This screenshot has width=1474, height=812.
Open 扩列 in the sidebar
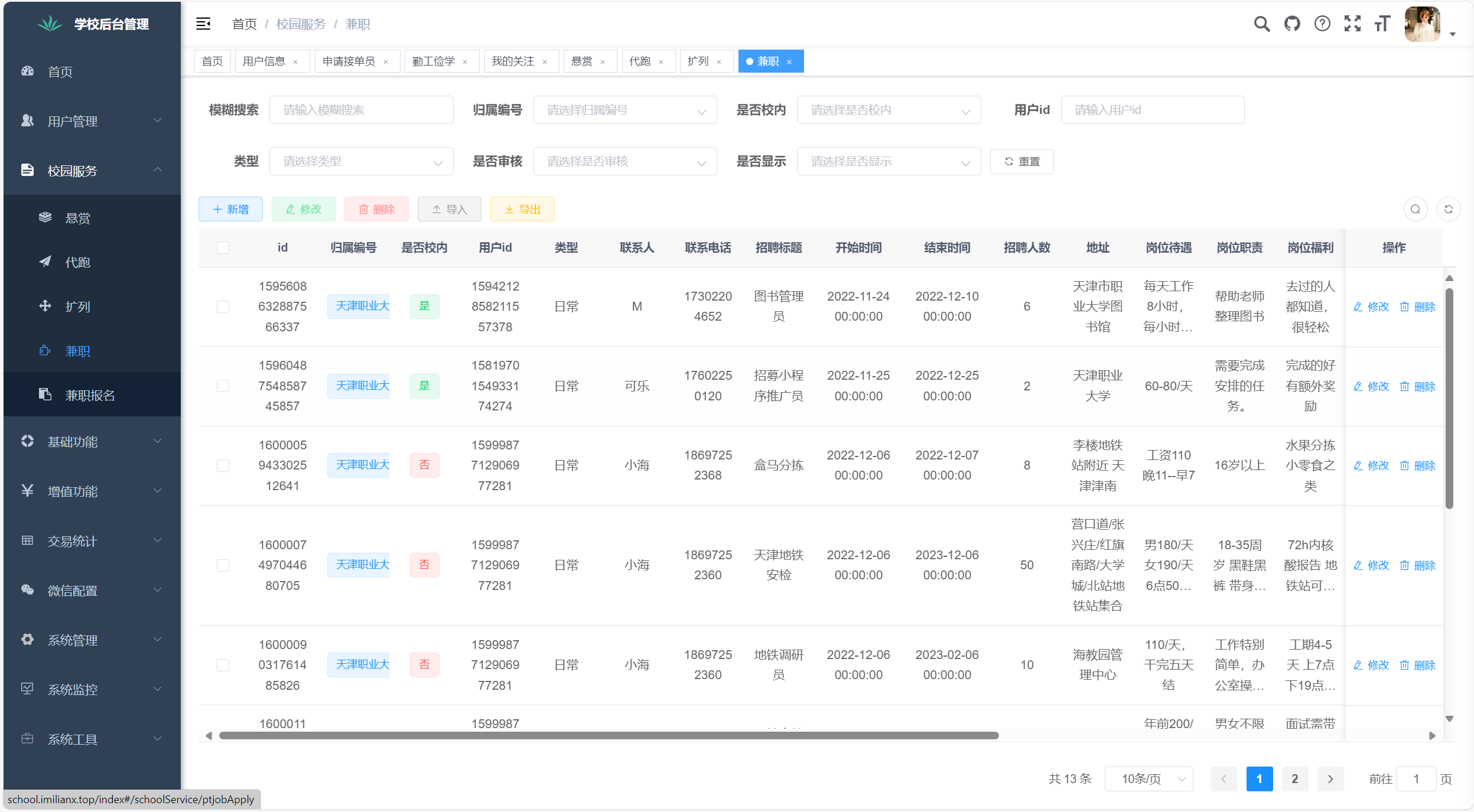click(x=92, y=306)
